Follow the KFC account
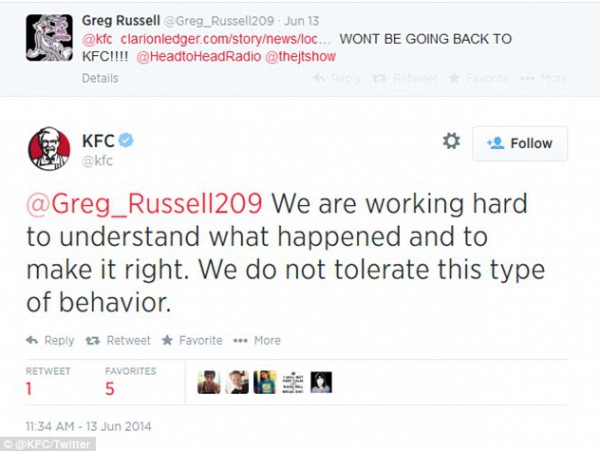 (520, 143)
